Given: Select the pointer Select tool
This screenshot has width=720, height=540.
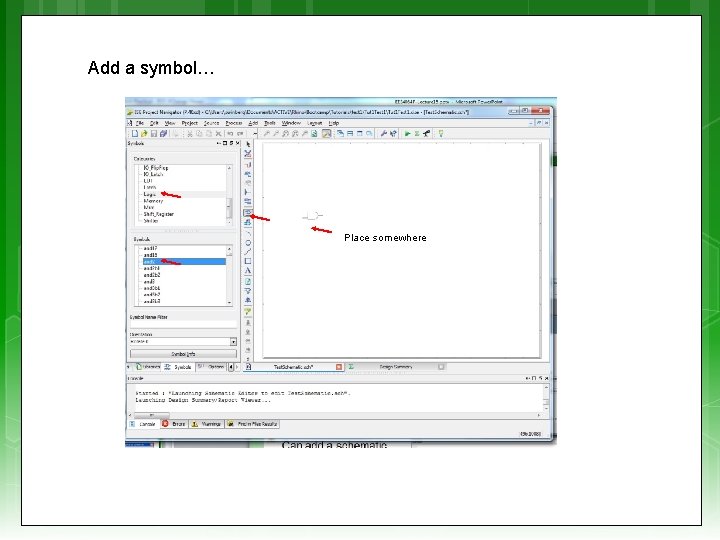Looking at the screenshot, I should (x=248, y=144).
